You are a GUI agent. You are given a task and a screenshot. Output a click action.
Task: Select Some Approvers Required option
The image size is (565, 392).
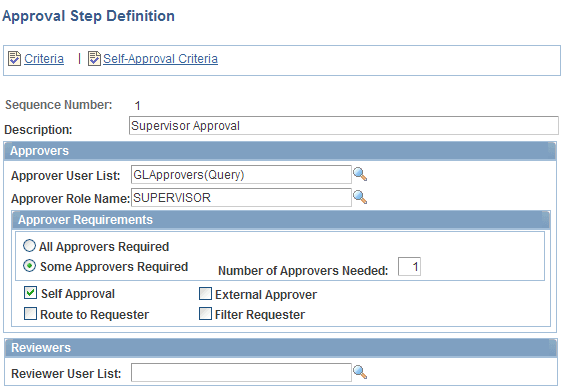point(29,266)
